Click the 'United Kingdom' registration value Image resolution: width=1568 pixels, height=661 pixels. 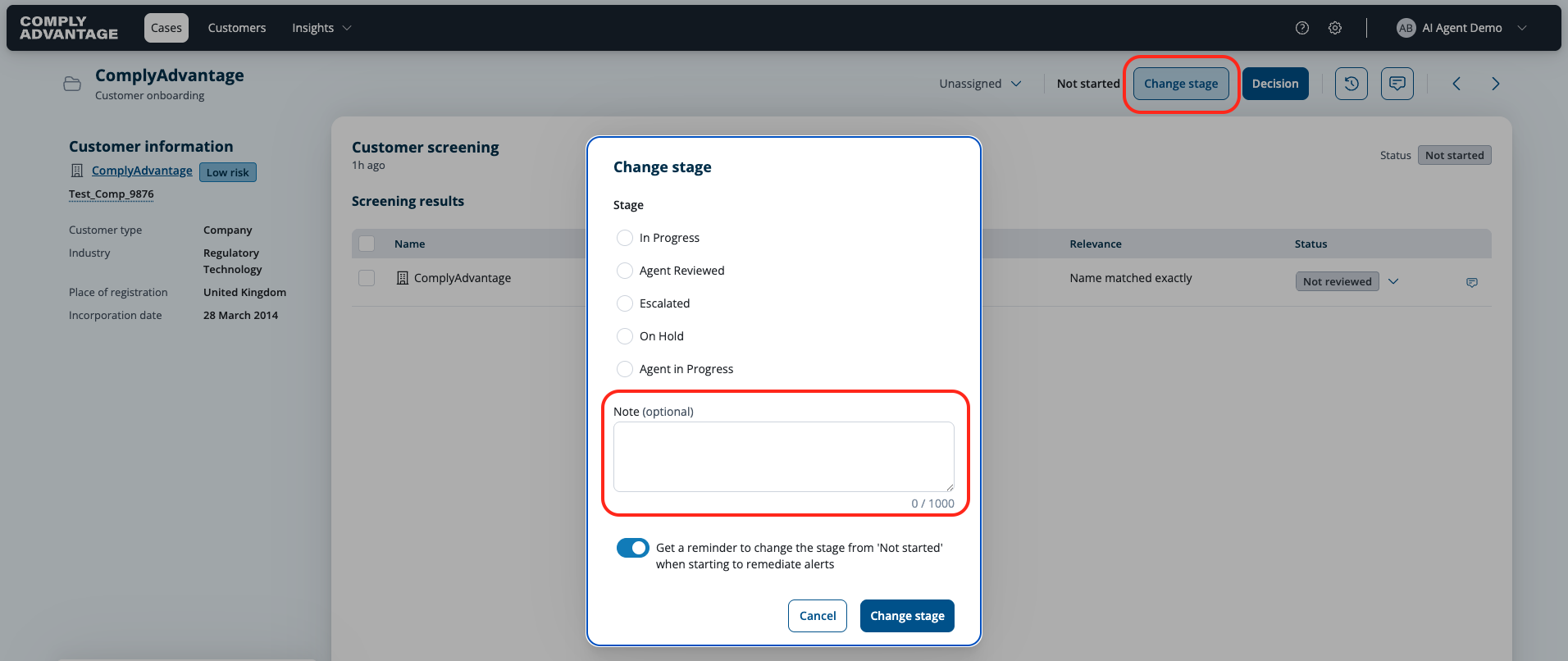point(244,292)
